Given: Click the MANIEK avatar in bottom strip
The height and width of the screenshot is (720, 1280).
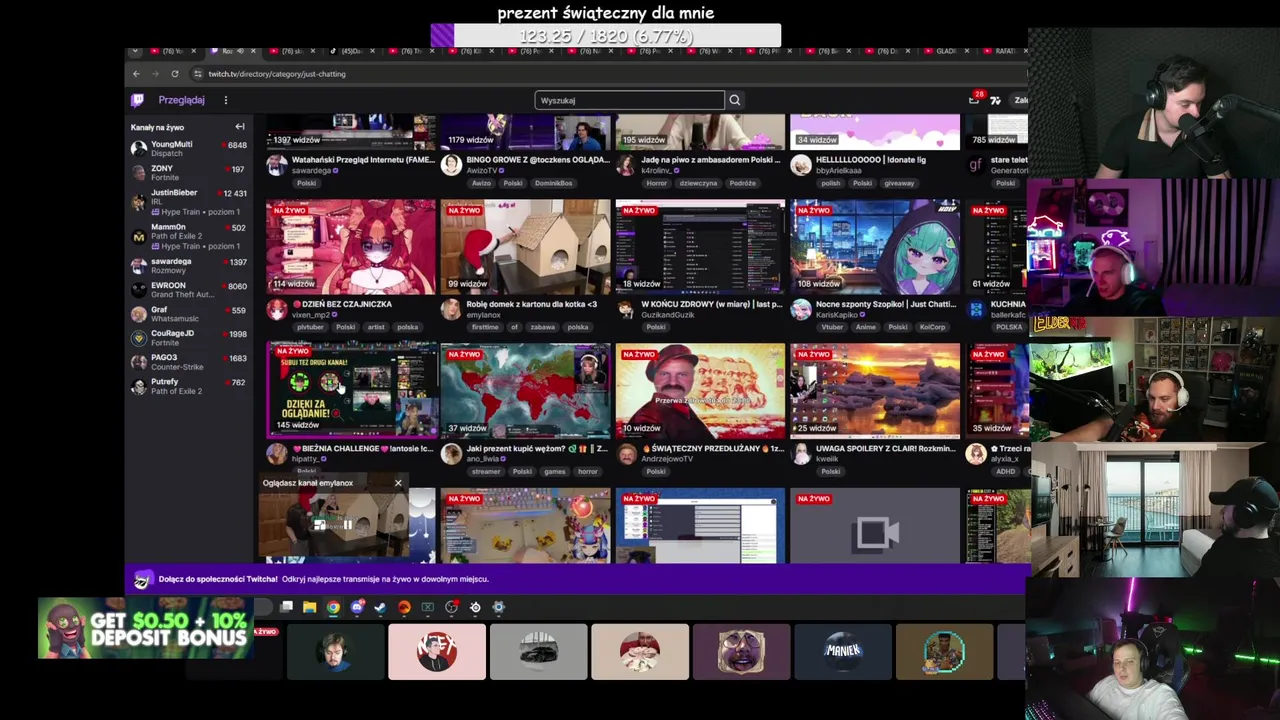Looking at the screenshot, I should click(x=843, y=652).
